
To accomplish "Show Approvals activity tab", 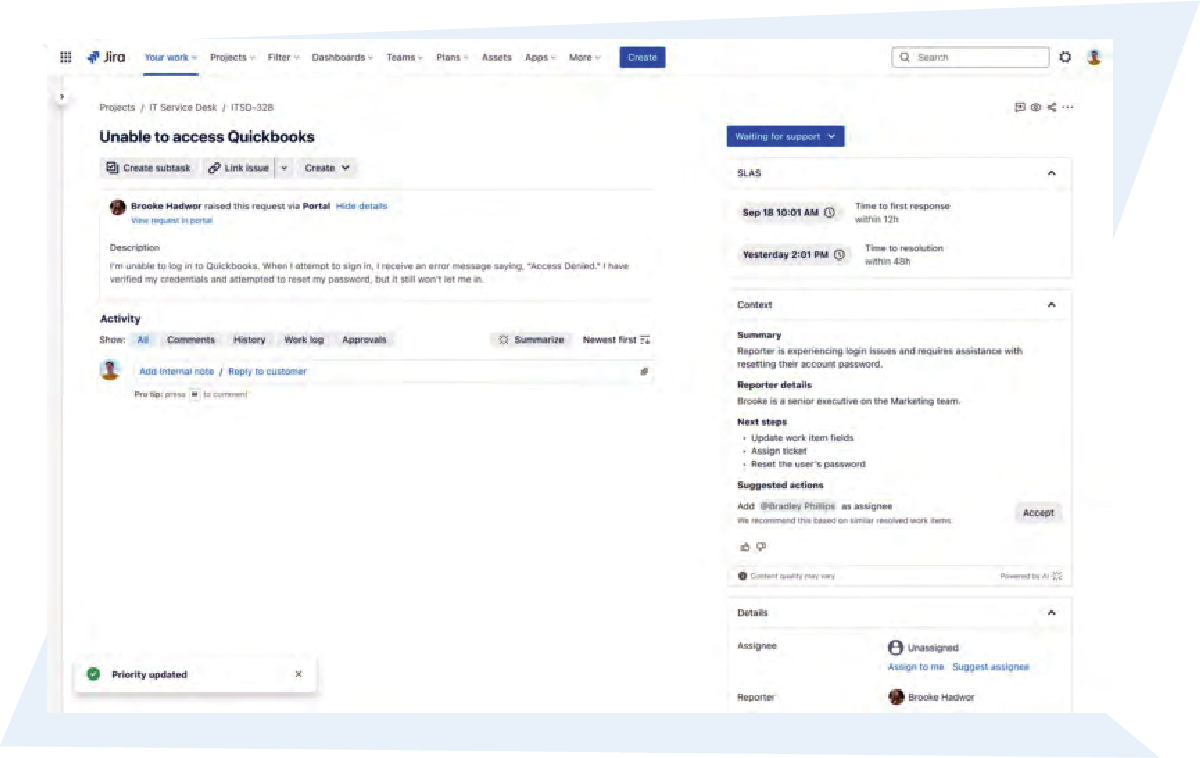I will pos(364,340).
